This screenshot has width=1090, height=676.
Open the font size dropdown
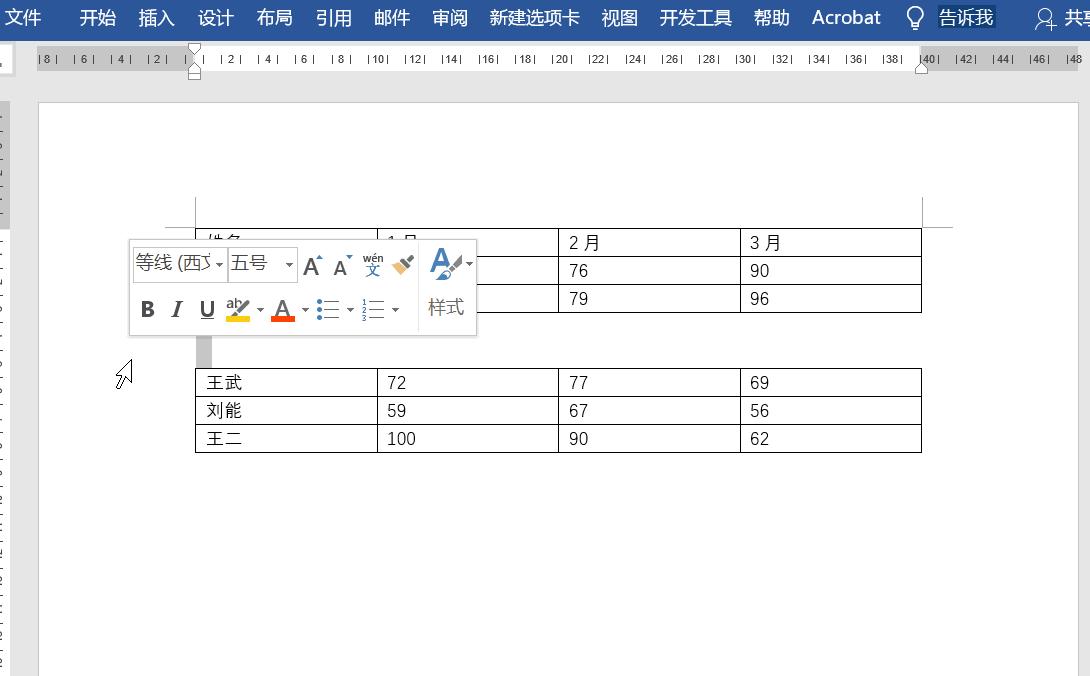(x=290, y=263)
